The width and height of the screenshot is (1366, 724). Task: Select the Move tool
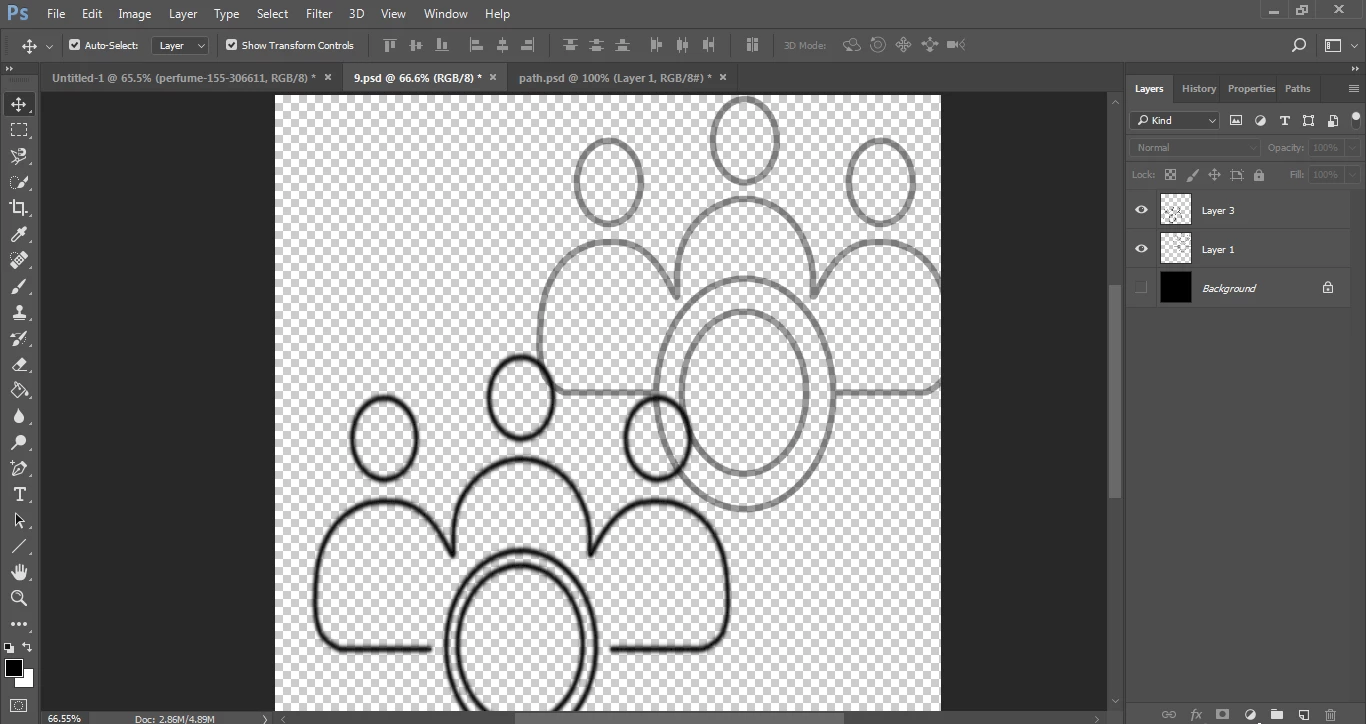coord(19,104)
